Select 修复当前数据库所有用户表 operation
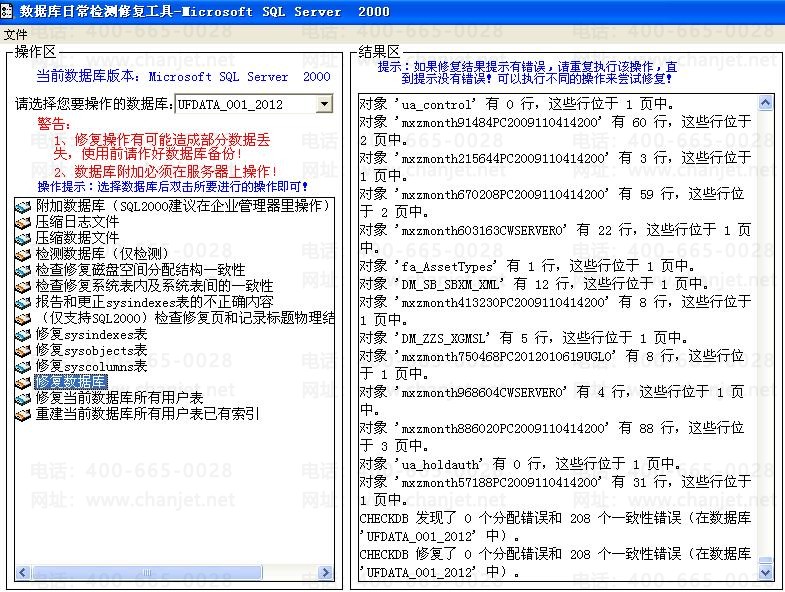 pos(119,398)
